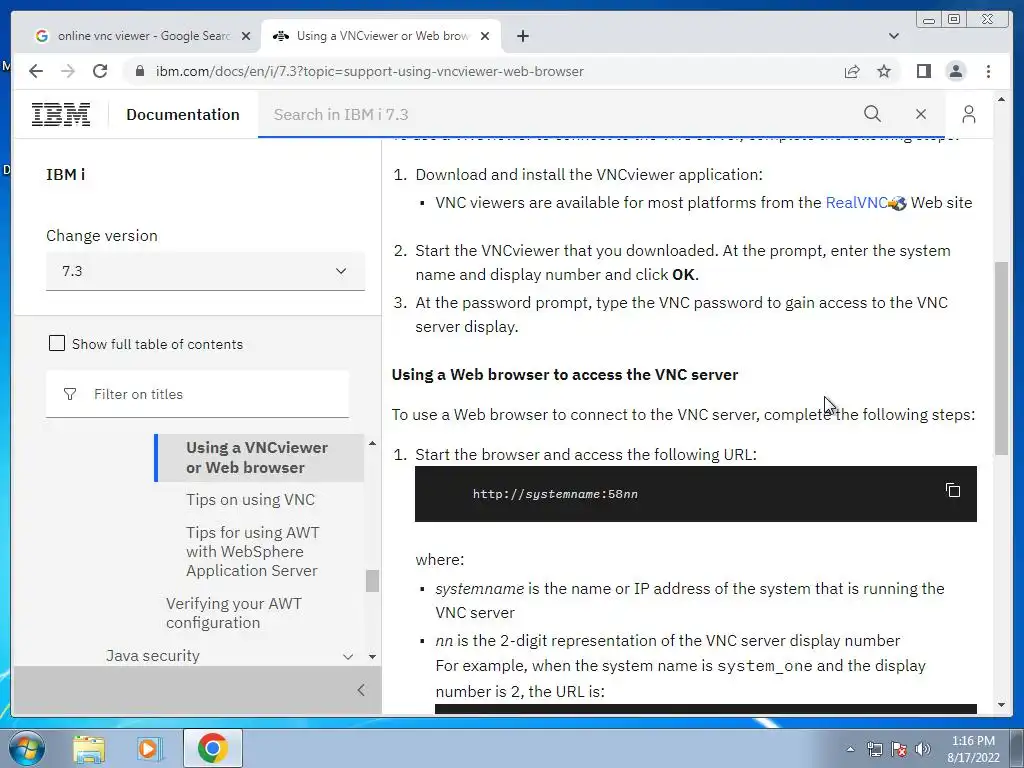Open the RealVNC link

pos(856,202)
